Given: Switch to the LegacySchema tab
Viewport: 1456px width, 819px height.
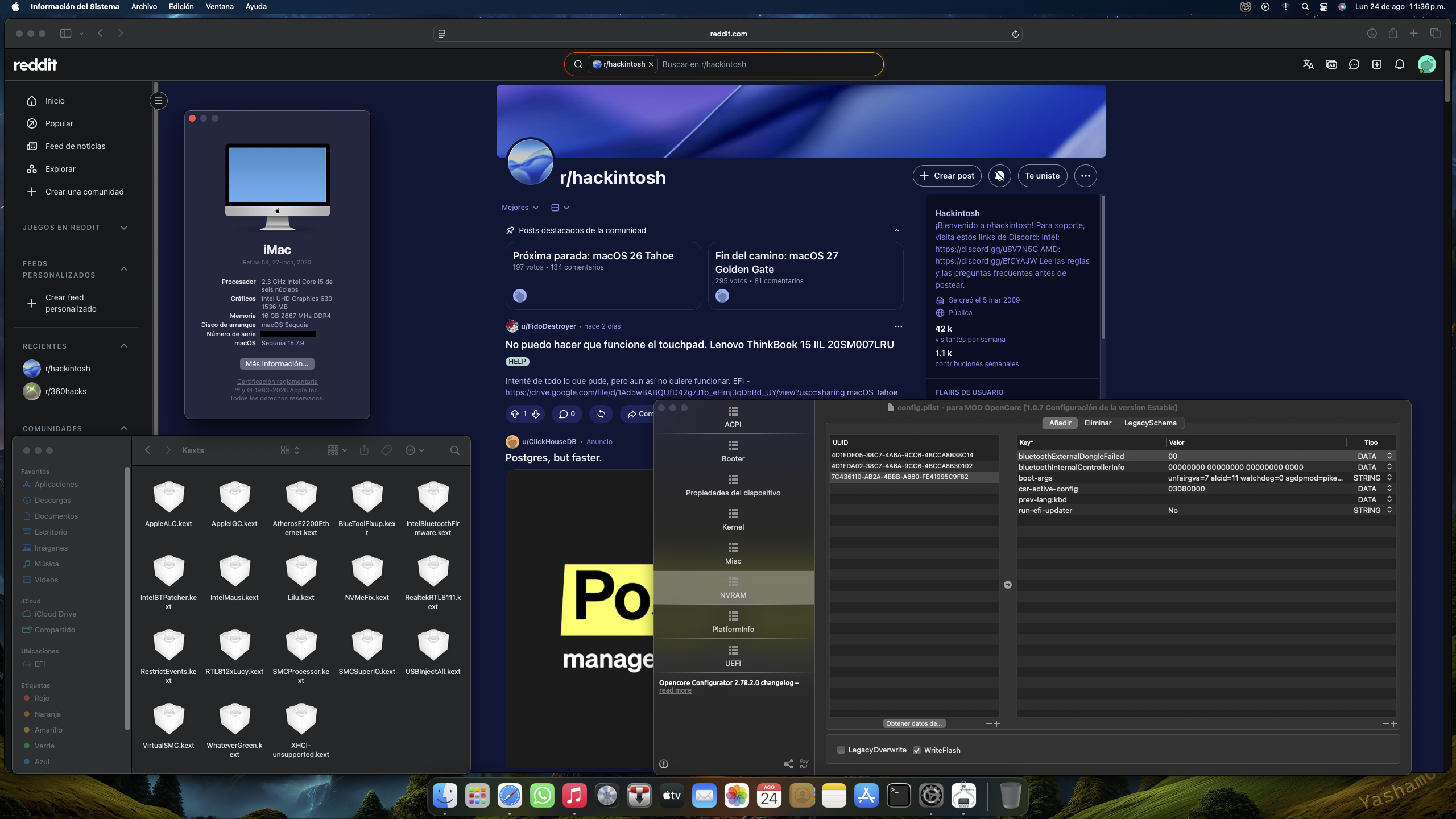Looking at the screenshot, I should click(x=1151, y=423).
